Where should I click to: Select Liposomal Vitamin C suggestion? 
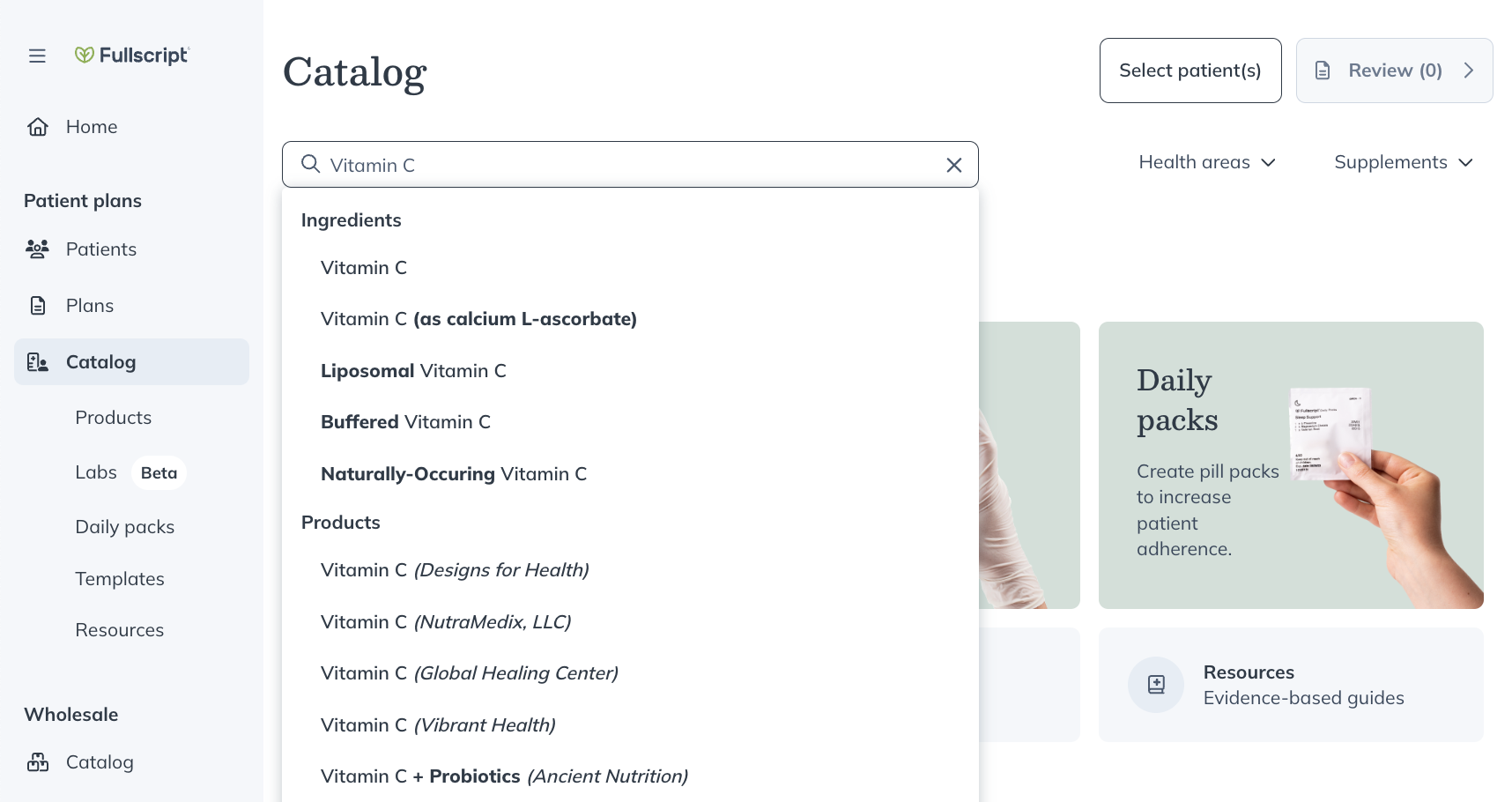413,370
